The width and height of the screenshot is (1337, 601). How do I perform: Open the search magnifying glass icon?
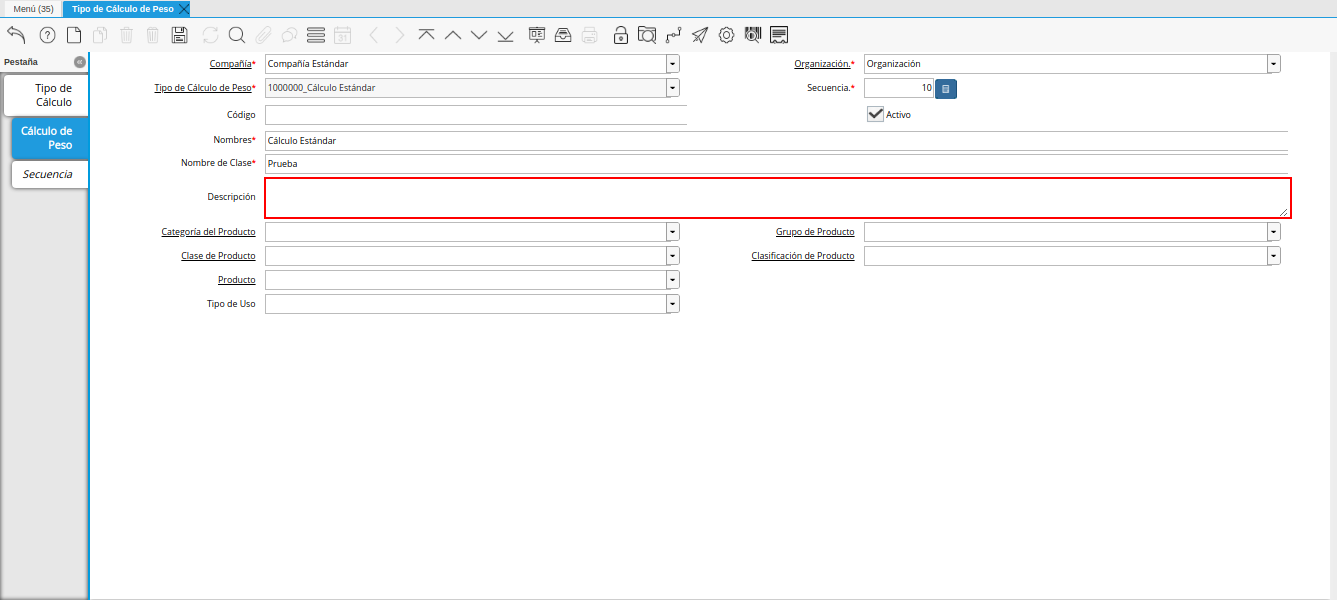point(237,35)
